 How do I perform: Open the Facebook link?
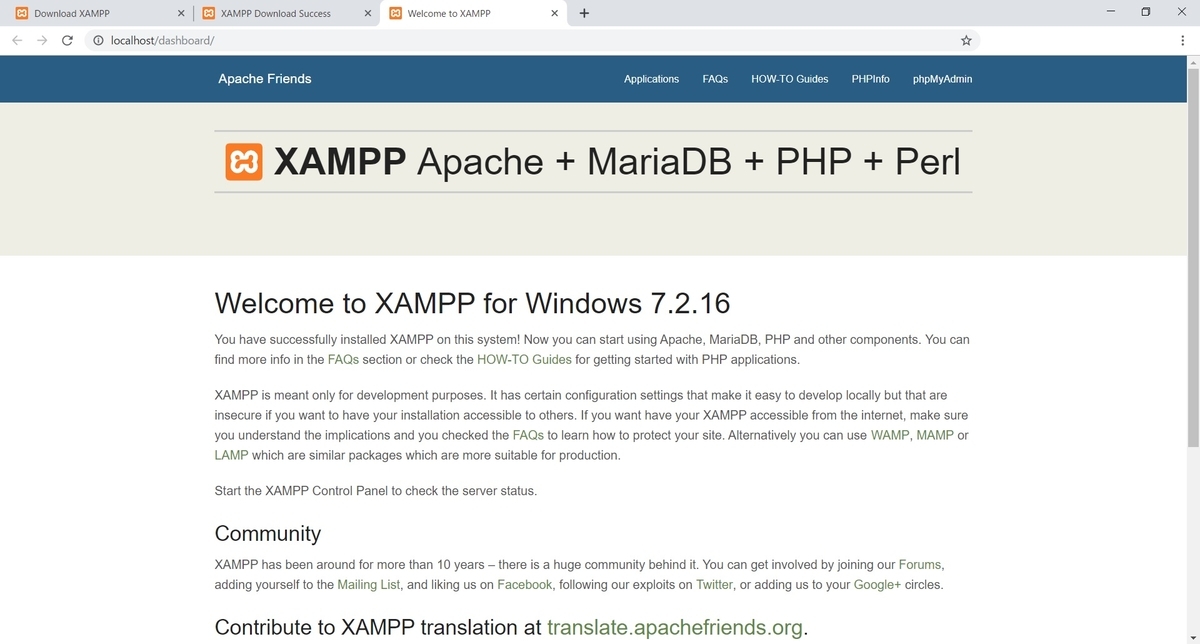click(x=524, y=585)
